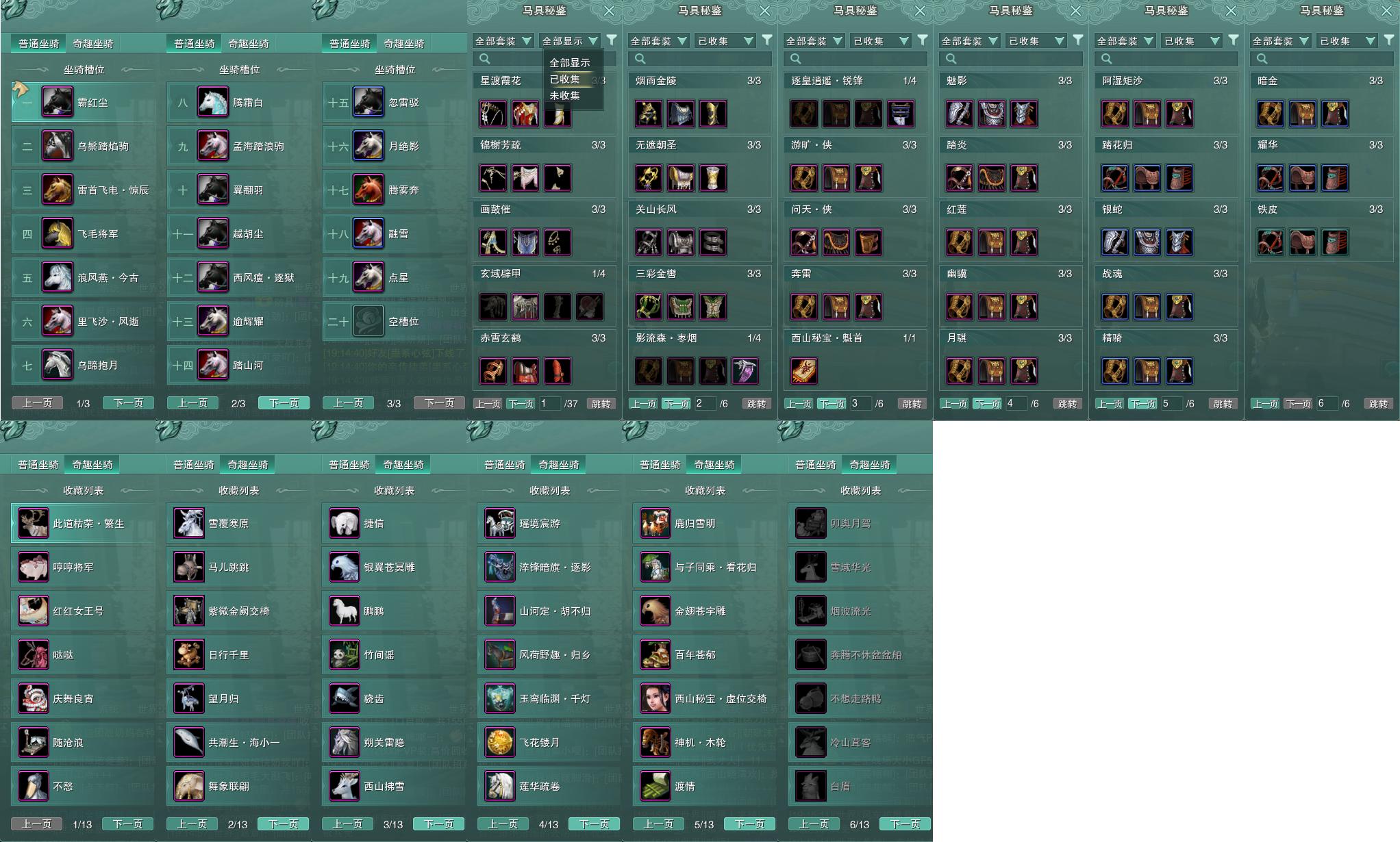This screenshot has width=1400, height=842.
Task: Open 已收集 dropdown in page 2 window
Action: click(725, 41)
